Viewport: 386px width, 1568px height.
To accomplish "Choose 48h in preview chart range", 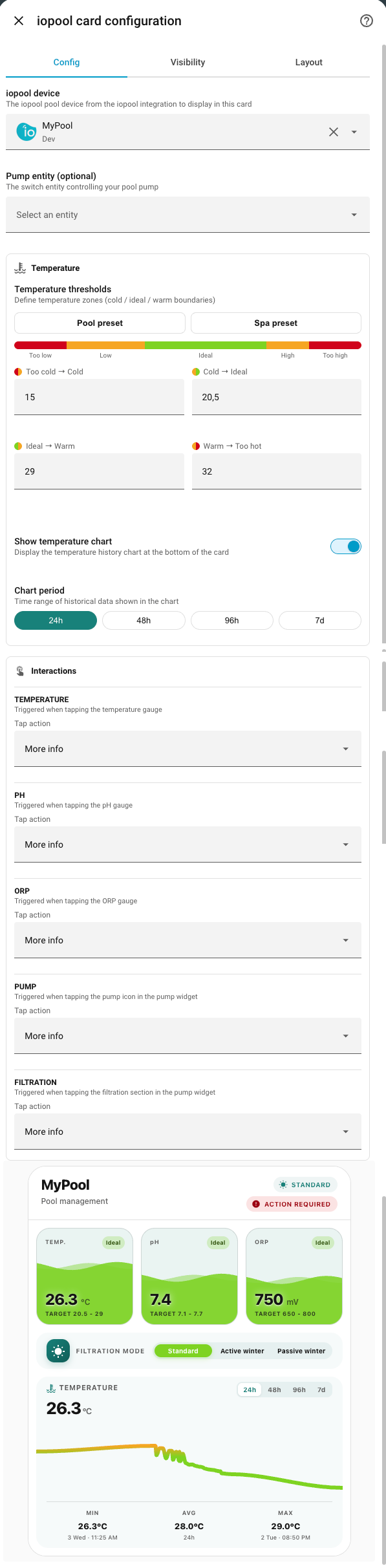I will pyautogui.click(x=275, y=1390).
